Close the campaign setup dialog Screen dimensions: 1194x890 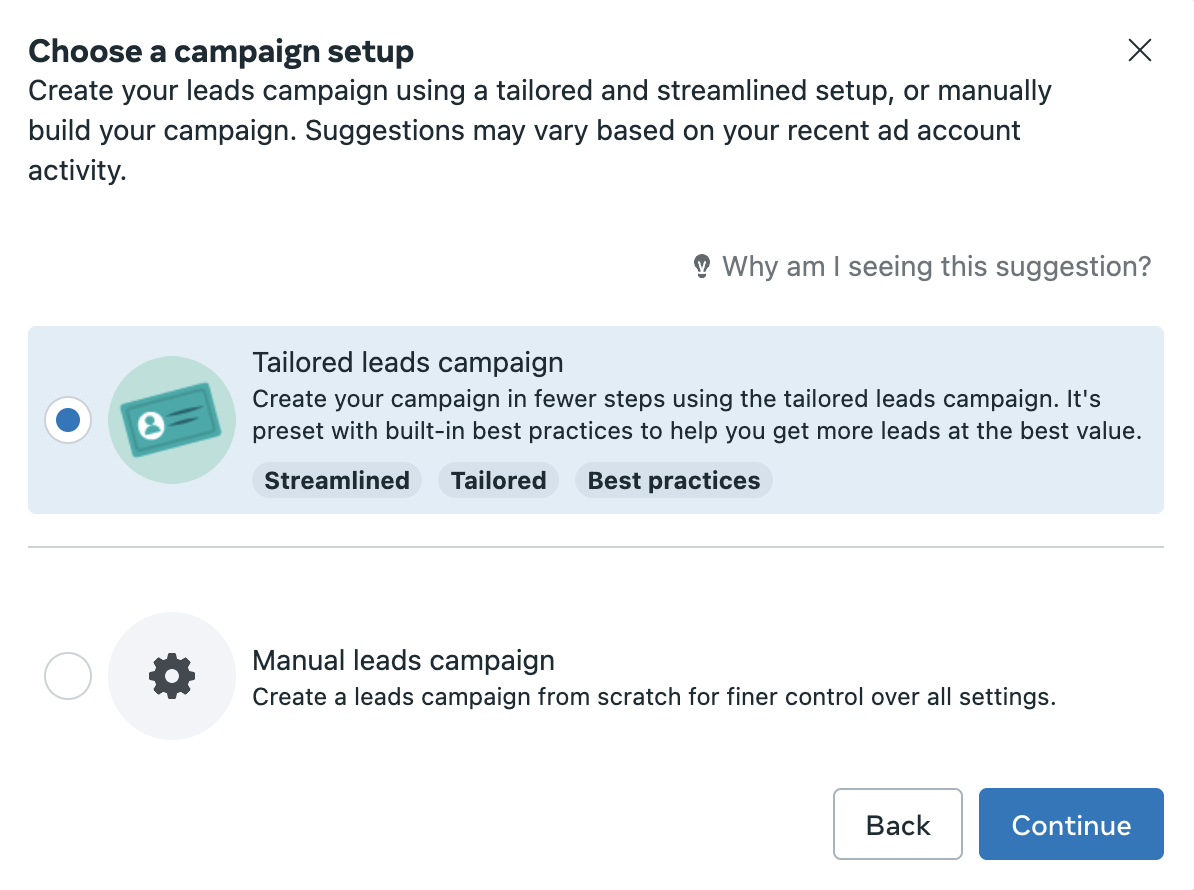[1139, 50]
